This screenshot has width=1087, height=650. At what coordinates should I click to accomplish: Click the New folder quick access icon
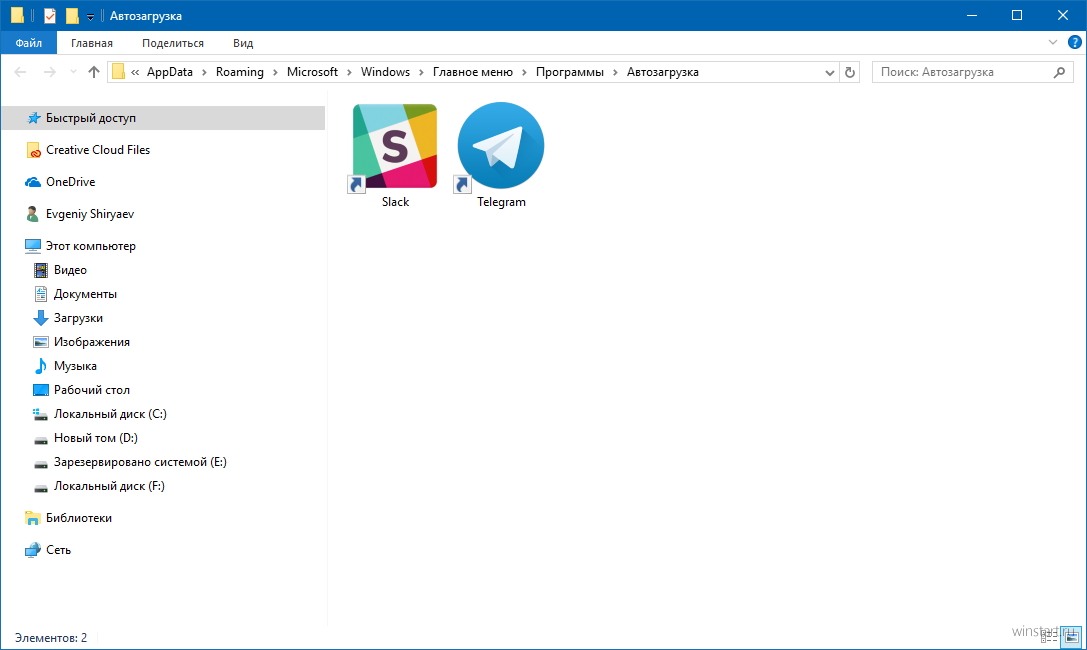pos(71,15)
